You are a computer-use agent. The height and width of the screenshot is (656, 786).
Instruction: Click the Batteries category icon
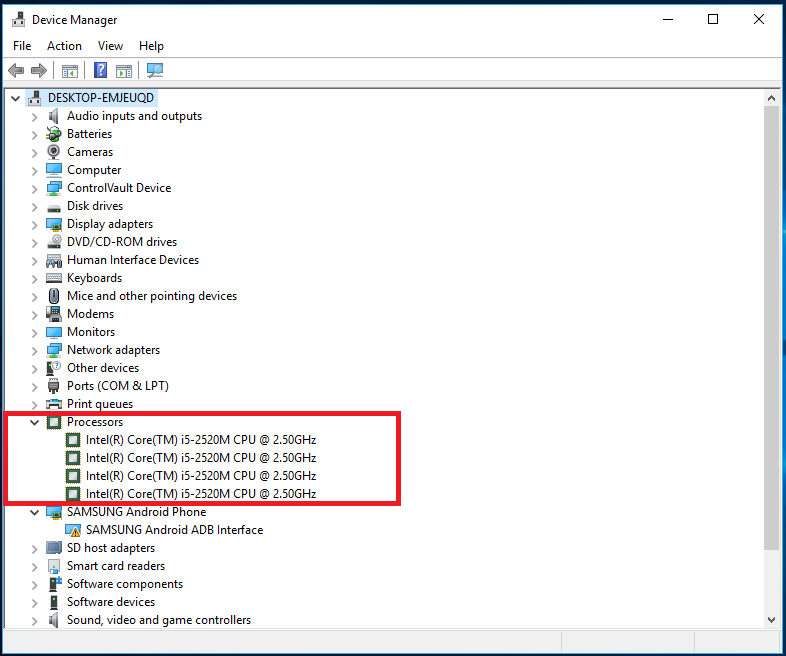(54, 134)
